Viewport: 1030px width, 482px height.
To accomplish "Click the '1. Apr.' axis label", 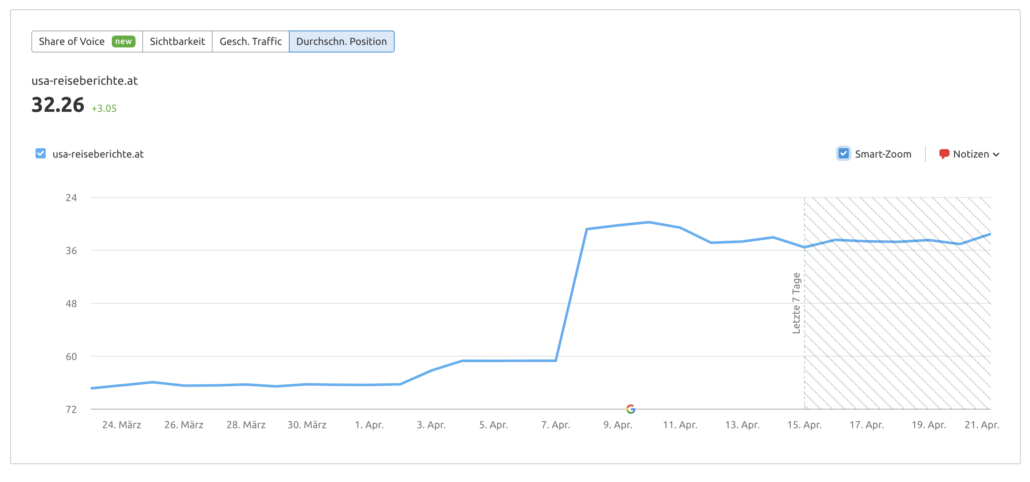I will 369,425.
